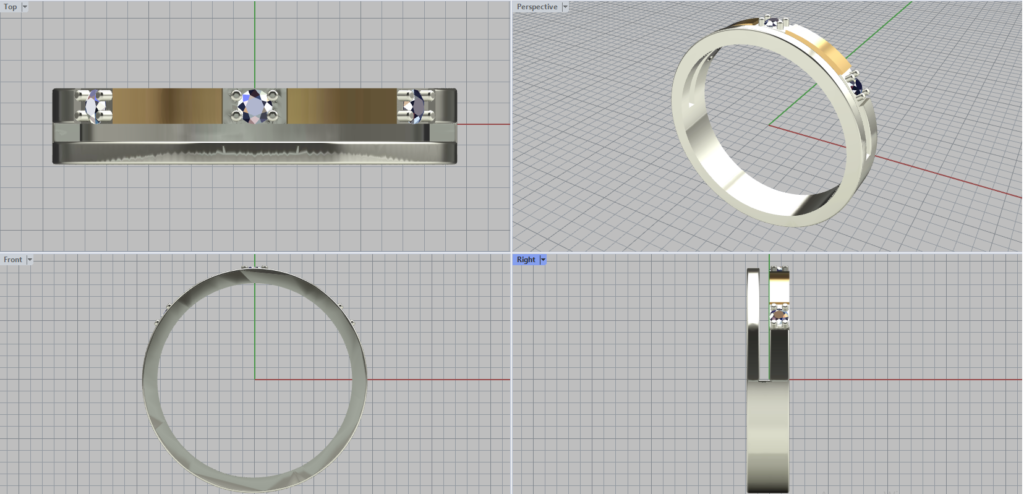
Task: Select the left gemstone in Top view
Action: coord(94,105)
